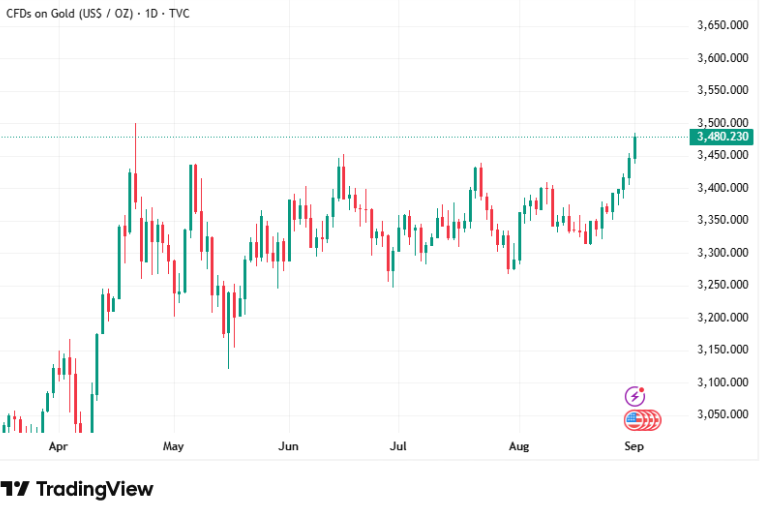Click the May label on time axis
The height and width of the screenshot is (505, 762).
pos(174,448)
